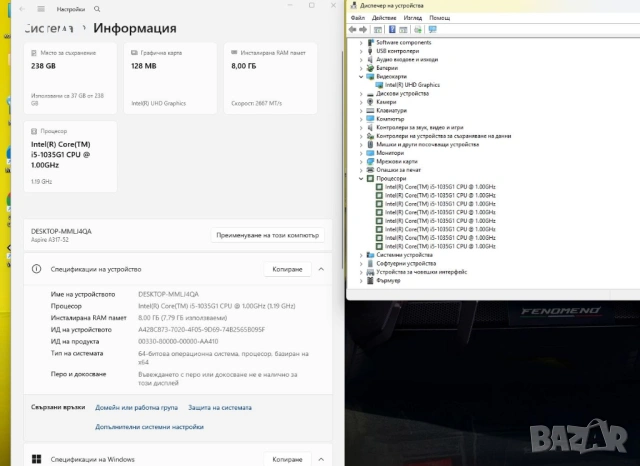The image size is (640, 466).
Task: Open the Settings search magnifier
Action: 97,9
